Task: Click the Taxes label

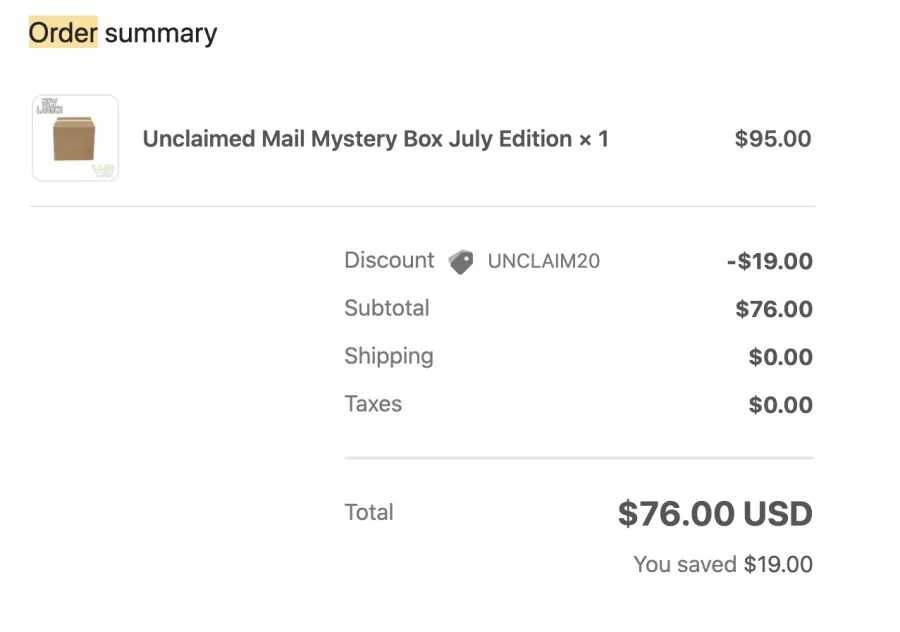Action: click(373, 404)
